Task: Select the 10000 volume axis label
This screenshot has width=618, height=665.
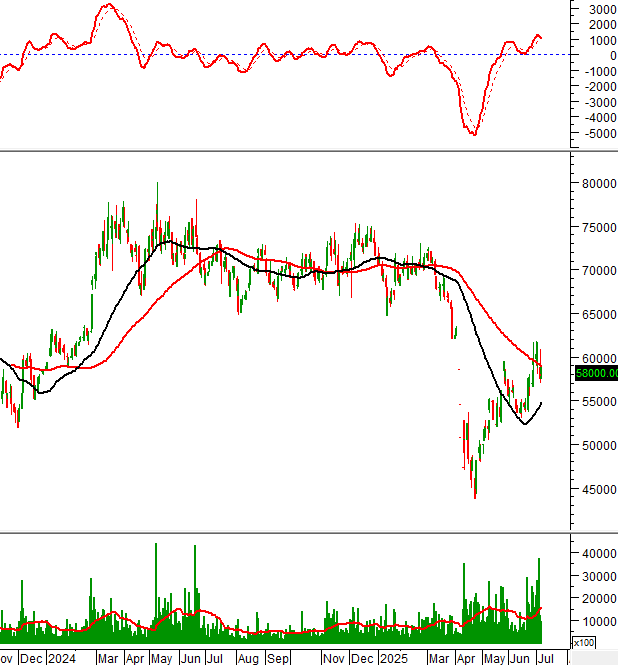Action: [599, 621]
